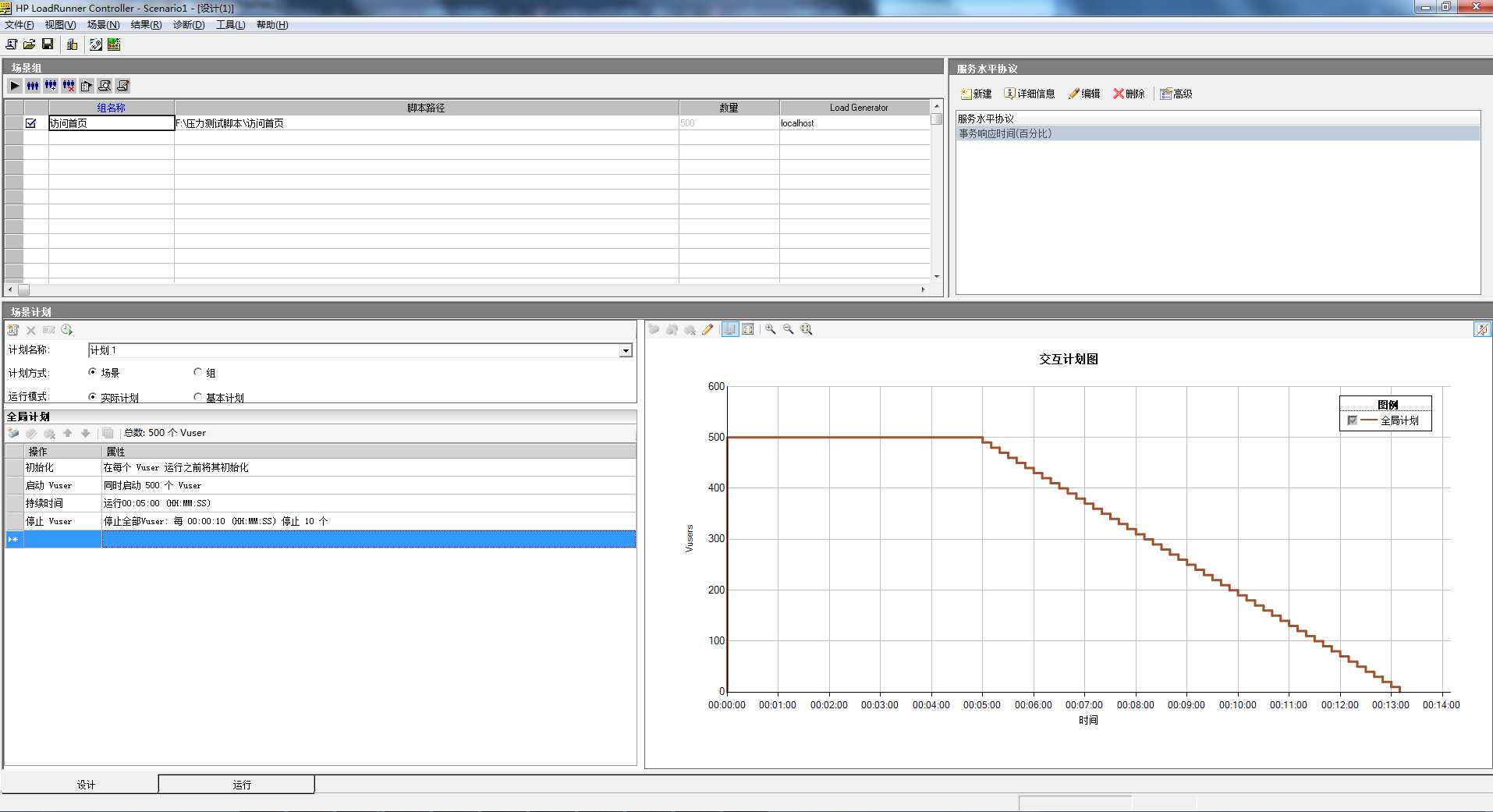This screenshot has width=1493, height=812.
Task: Click the scenario groups horizontal scrollbar right arrow
Action: [x=924, y=289]
